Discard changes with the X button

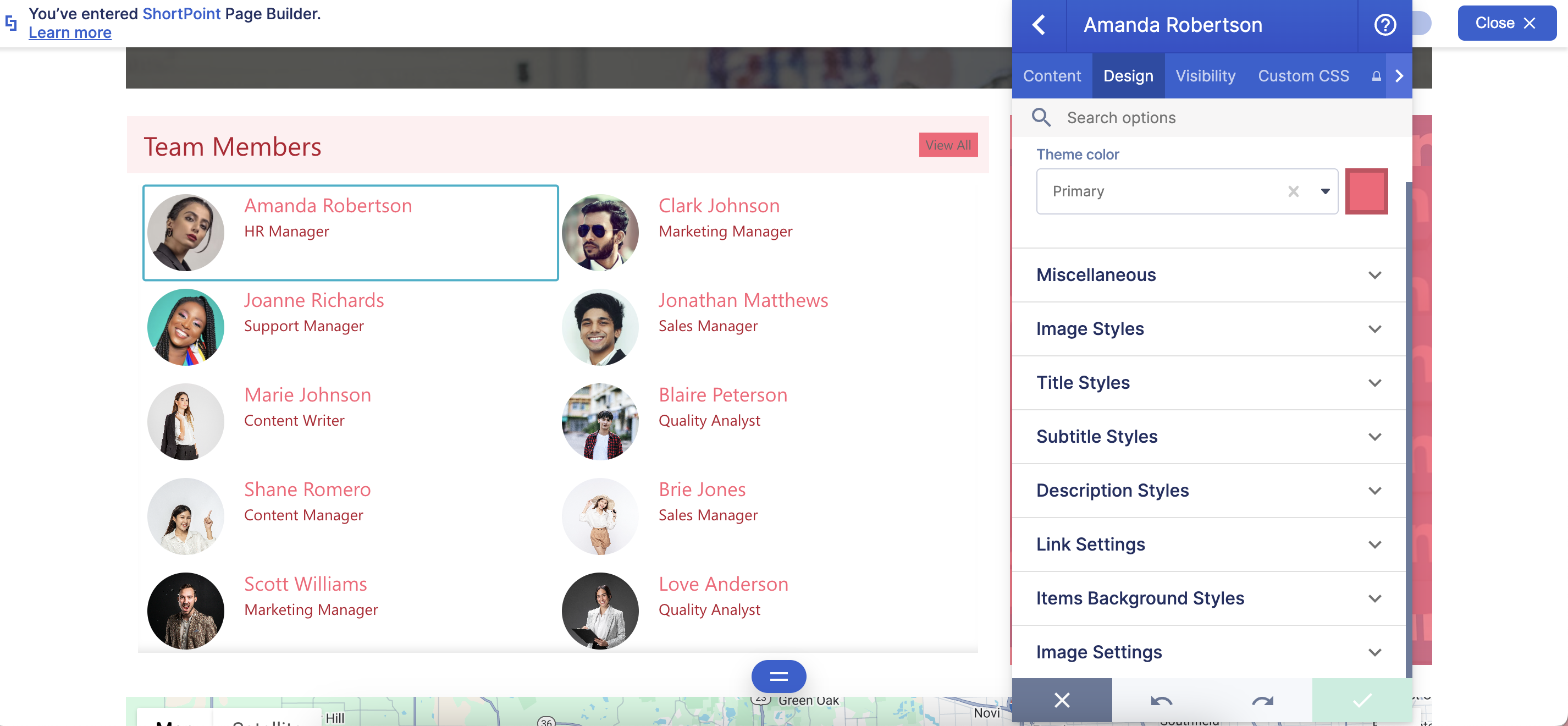[x=1062, y=700]
